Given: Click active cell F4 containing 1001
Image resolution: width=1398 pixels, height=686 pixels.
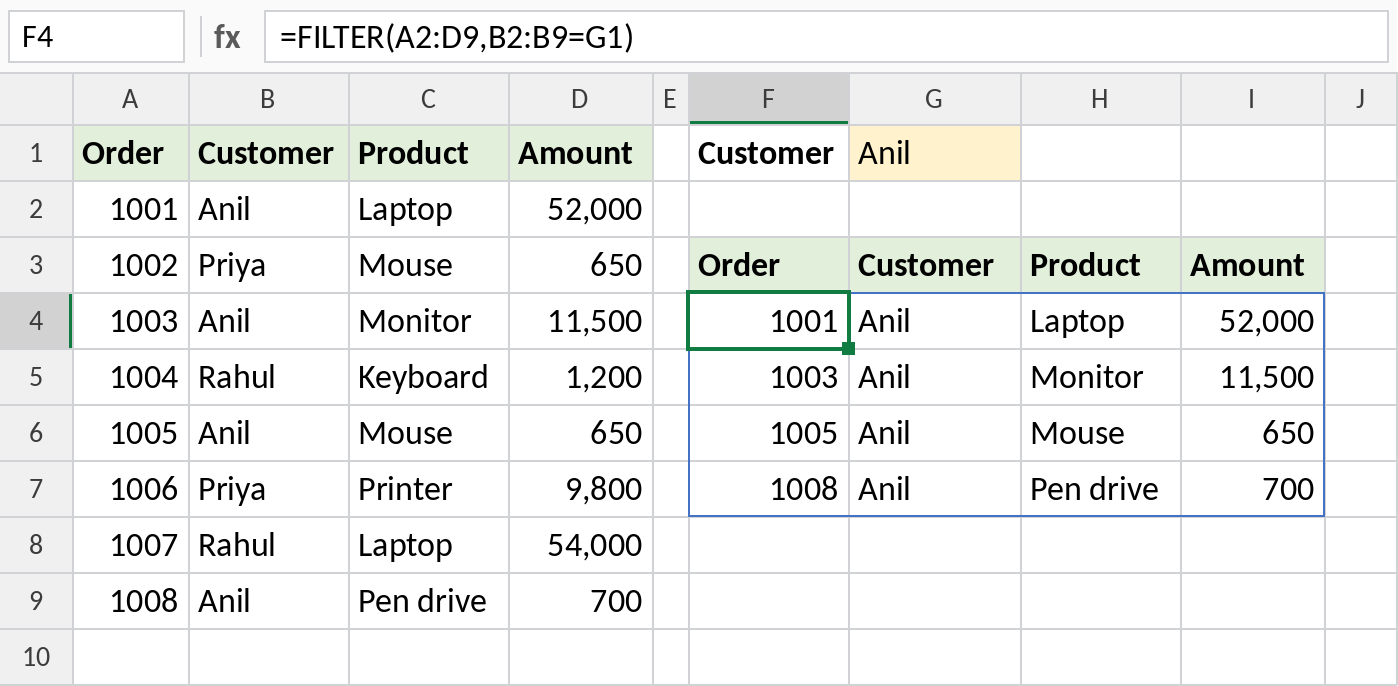Looking at the screenshot, I should tap(769, 321).
